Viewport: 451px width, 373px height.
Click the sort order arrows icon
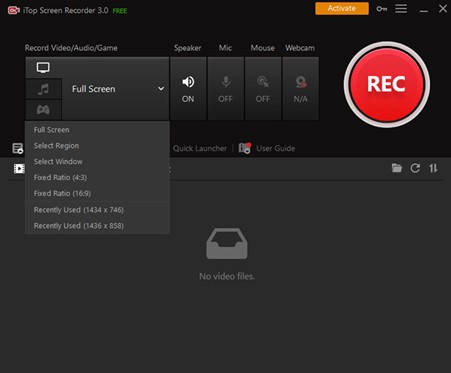[x=433, y=168]
